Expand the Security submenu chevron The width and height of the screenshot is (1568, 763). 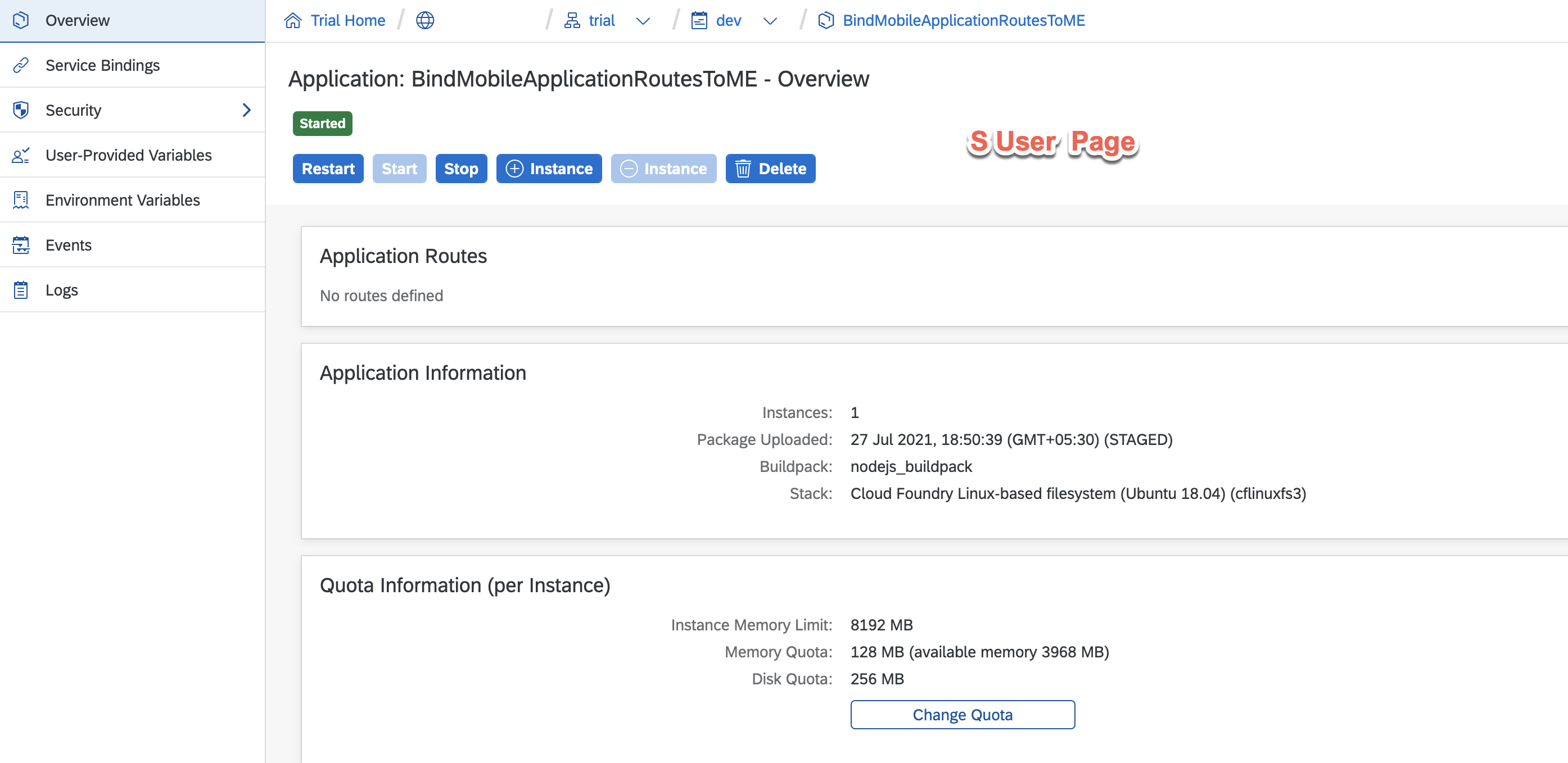[246, 110]
